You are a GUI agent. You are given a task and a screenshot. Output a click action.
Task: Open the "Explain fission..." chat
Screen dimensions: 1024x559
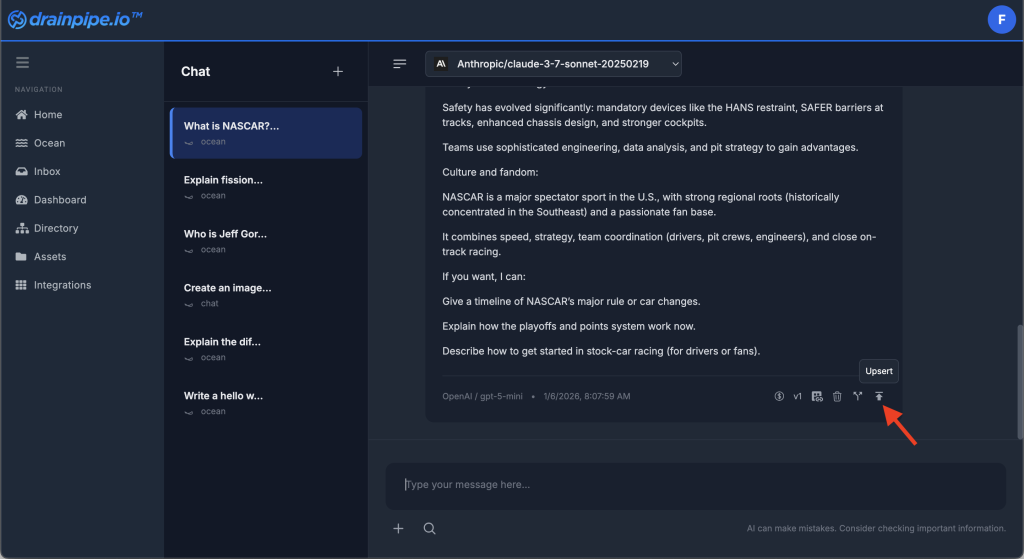(x=223, y=180)
